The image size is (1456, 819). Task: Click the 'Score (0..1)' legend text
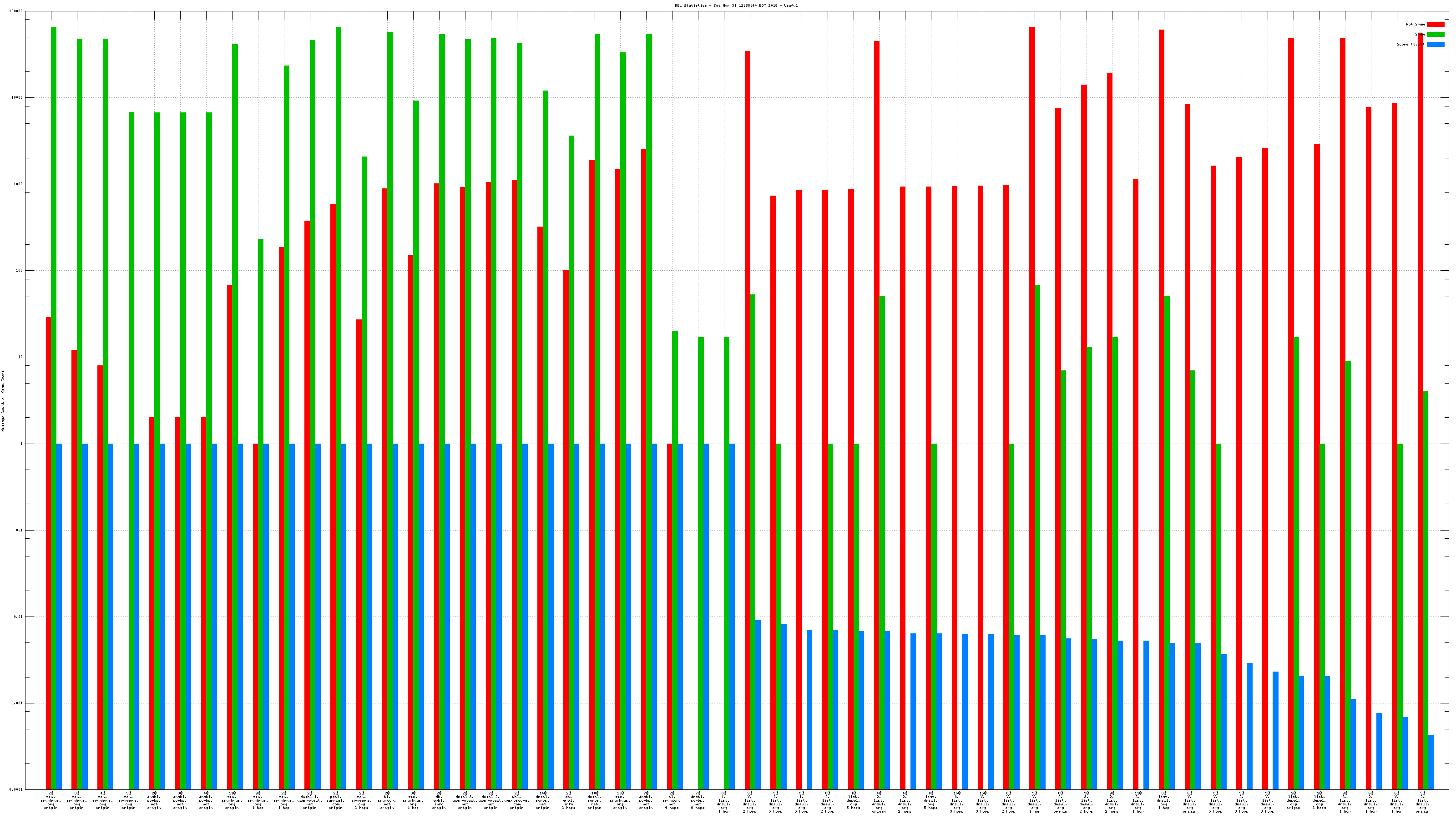(1410, 44)
